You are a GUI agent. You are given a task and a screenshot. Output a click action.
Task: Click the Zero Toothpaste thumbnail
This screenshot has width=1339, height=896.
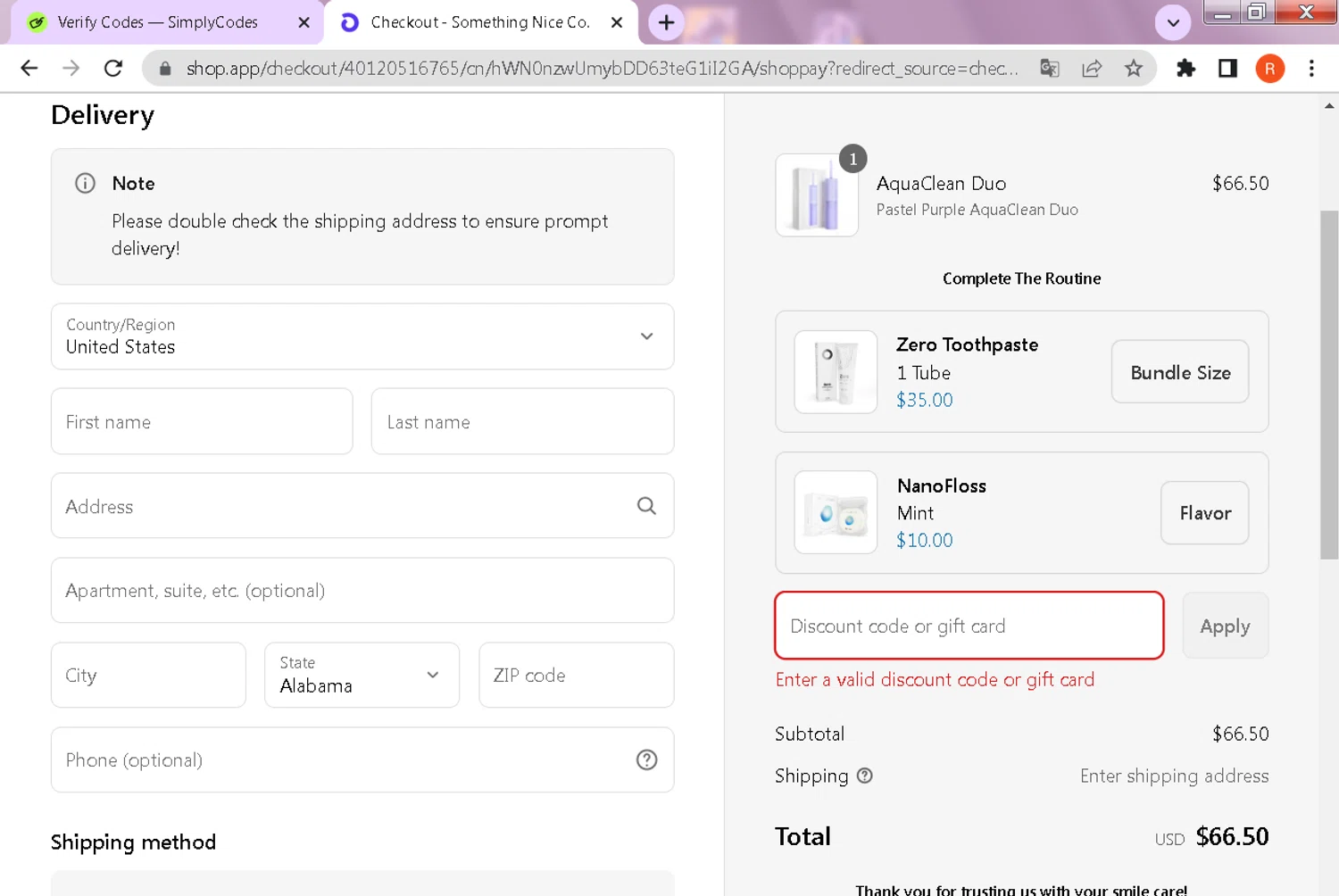(836, 371)
